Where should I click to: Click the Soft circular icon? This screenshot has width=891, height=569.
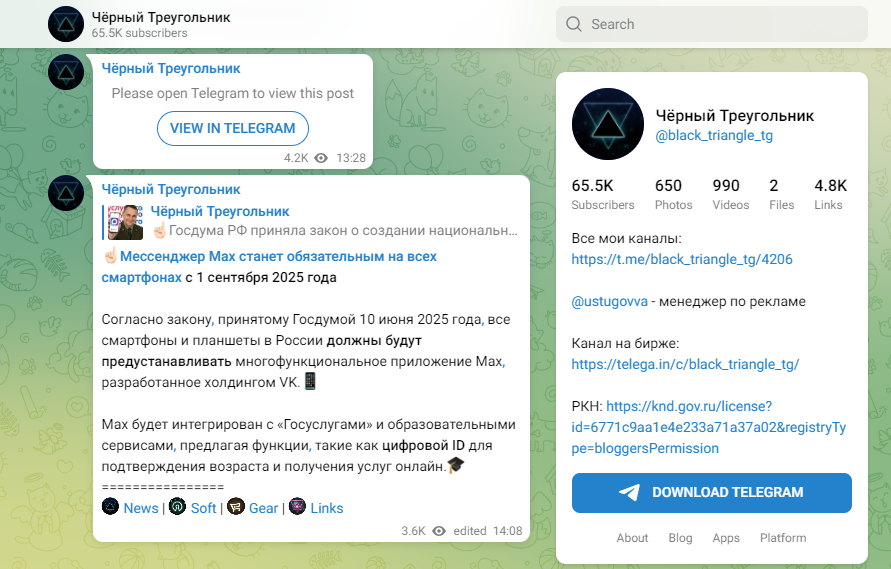pos(177,506)
